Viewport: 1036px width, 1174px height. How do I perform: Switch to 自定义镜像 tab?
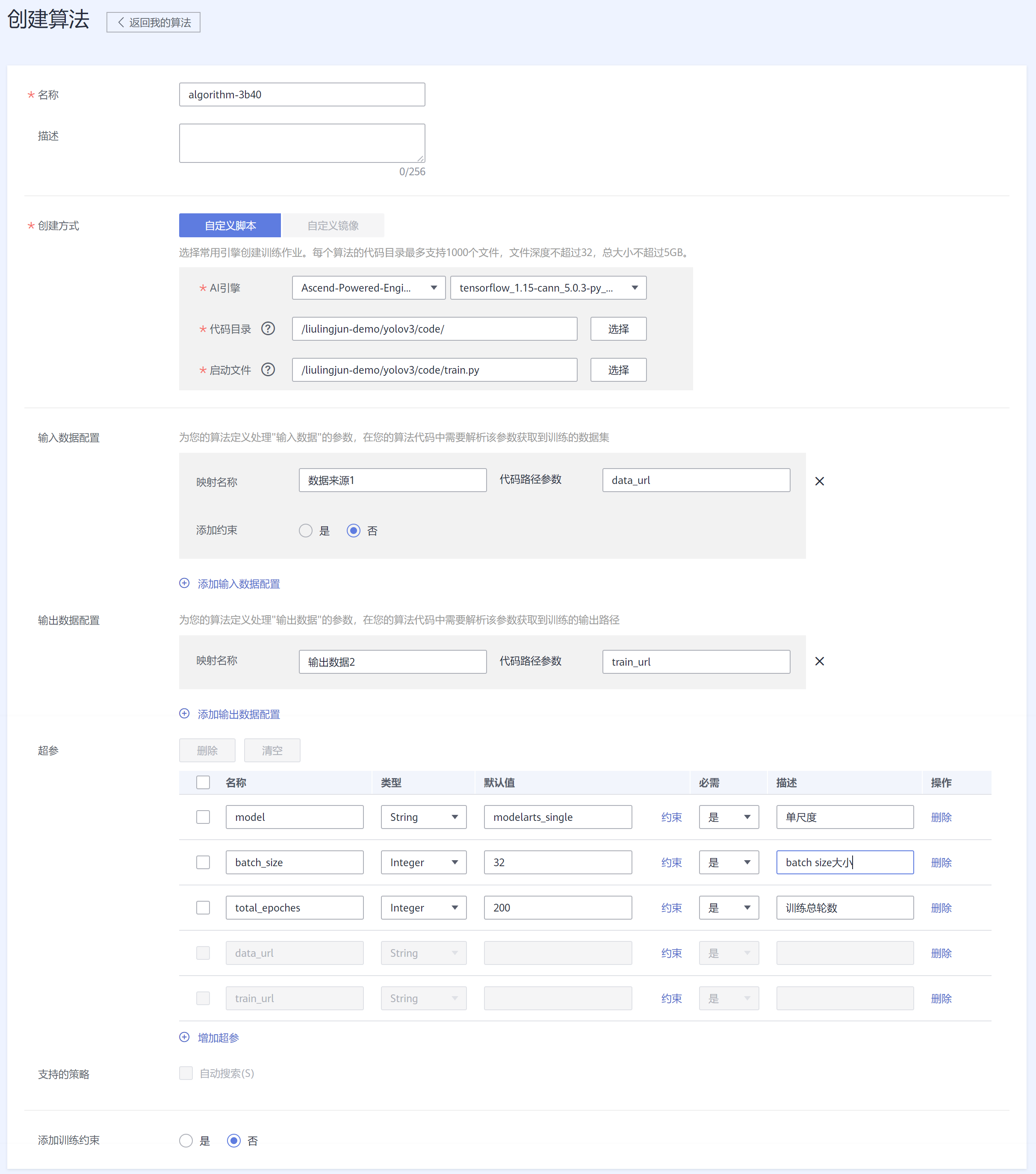pyautogui.click(x=333, y=225)
